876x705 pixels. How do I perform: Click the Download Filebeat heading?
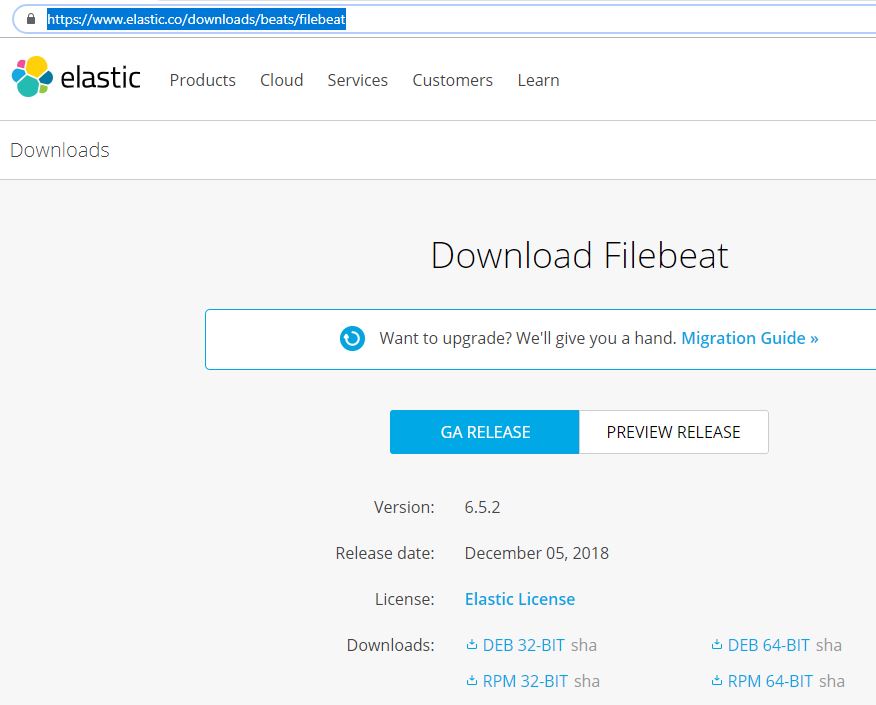click(579, 256)
